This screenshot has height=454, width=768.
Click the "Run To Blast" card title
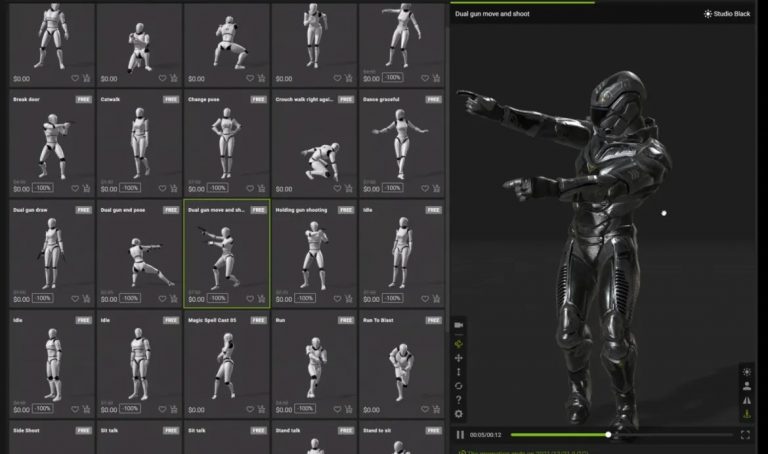click(378, 320)
